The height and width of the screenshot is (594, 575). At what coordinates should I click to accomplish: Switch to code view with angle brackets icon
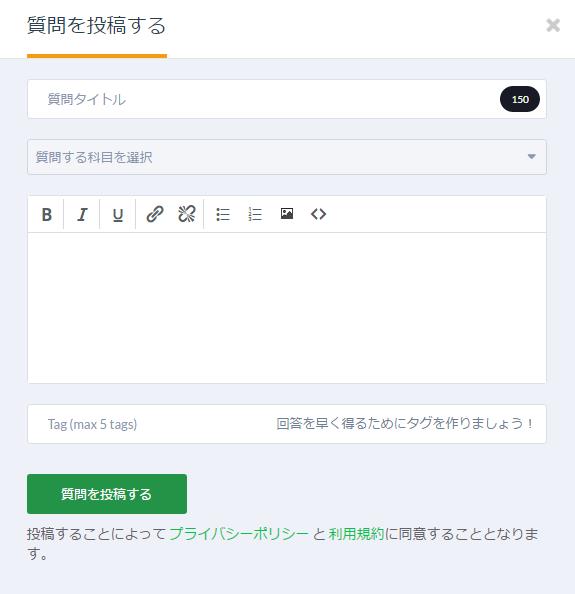coord(319,214)
